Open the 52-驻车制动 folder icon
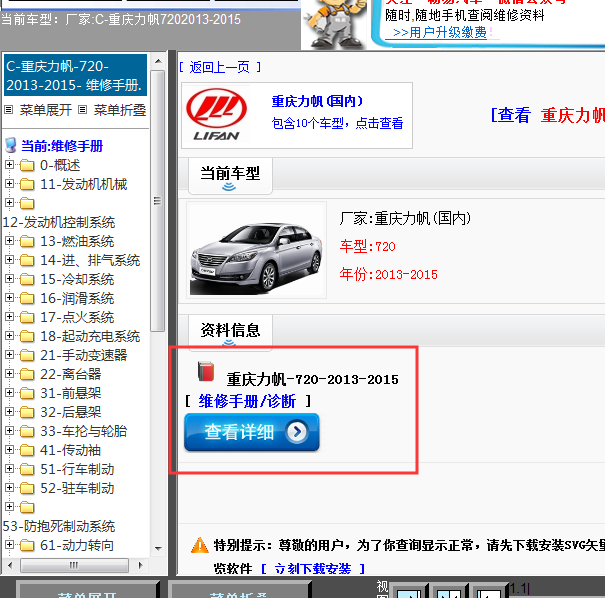 point(27,488)
